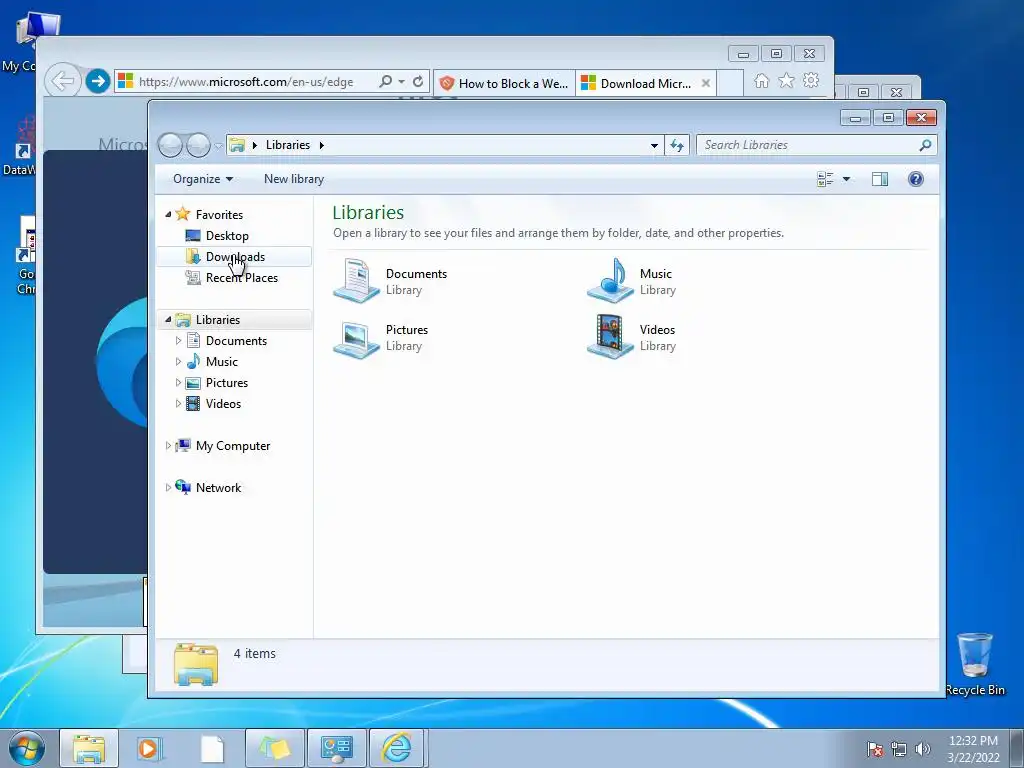This screenshot has height=768, width=1024.
Task: Click the search icon in IE address bar
Action: click(385, 82)
